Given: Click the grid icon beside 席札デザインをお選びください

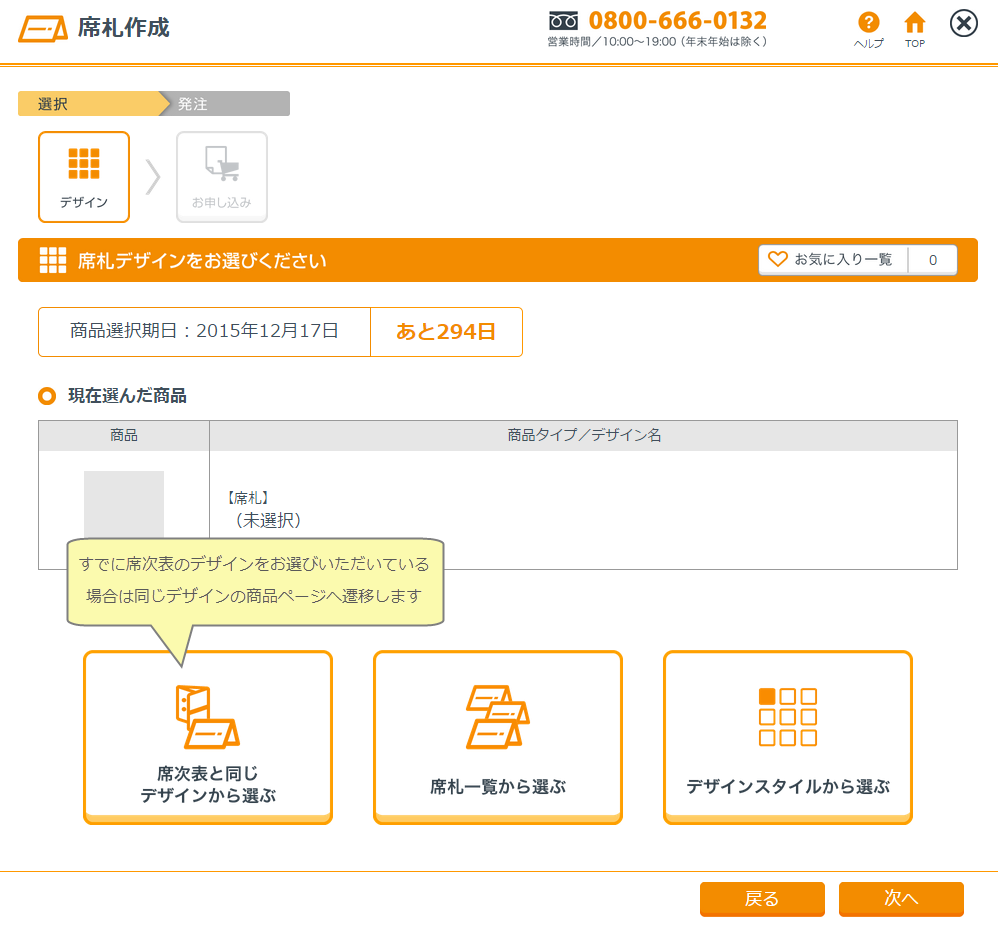Looking at the screenshot, I should (x=52, y=260).
